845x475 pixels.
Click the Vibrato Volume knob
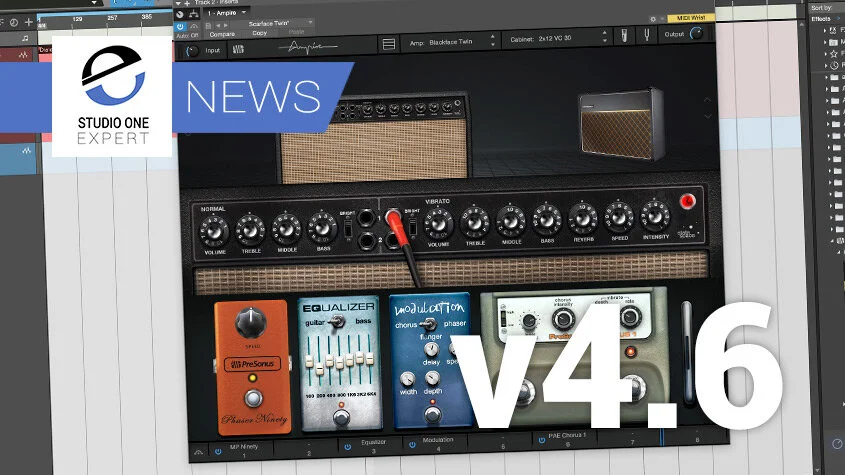pyautogui.click(x=439, y=223)
